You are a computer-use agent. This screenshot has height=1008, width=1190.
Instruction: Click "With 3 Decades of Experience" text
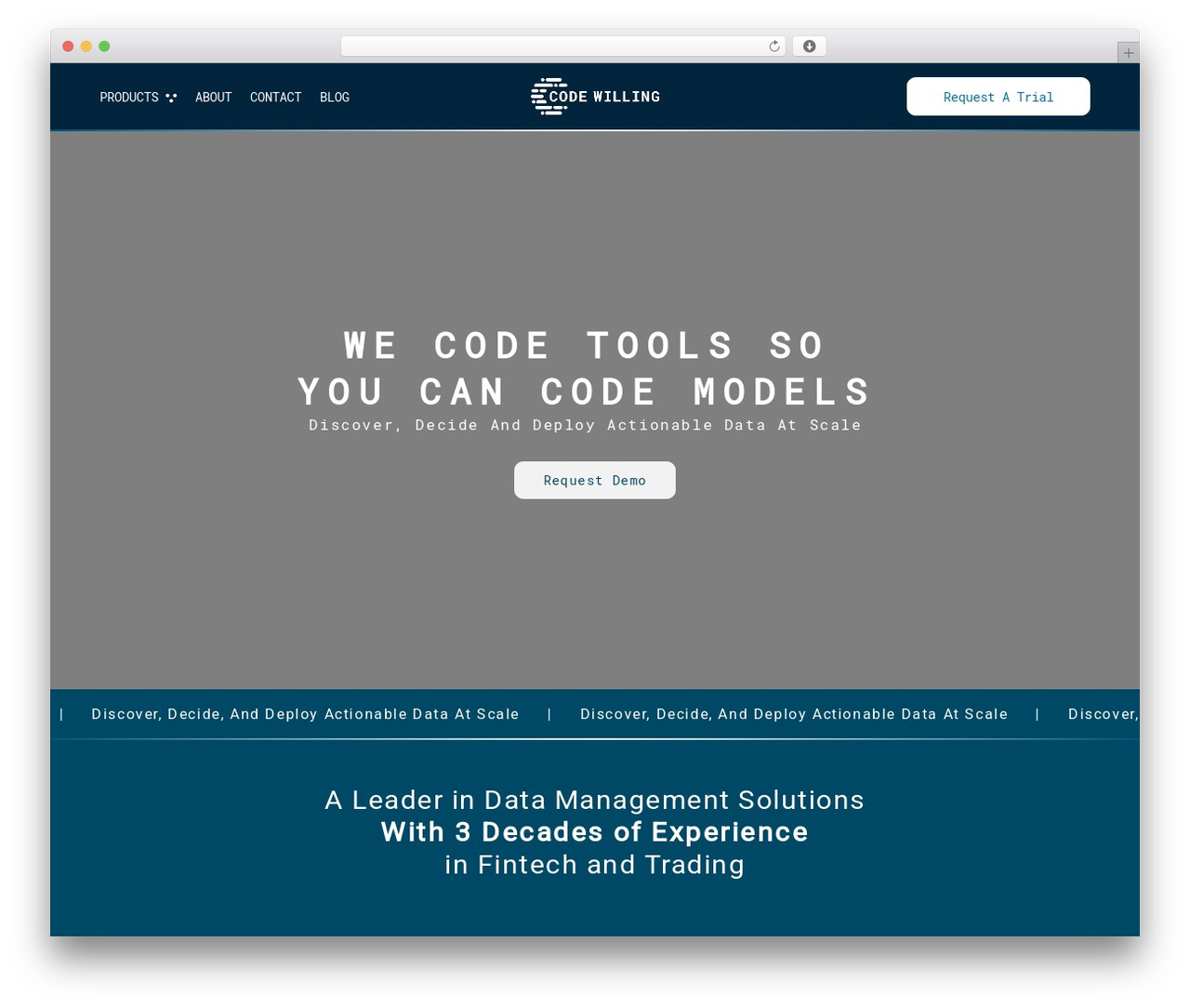[595, 831]
